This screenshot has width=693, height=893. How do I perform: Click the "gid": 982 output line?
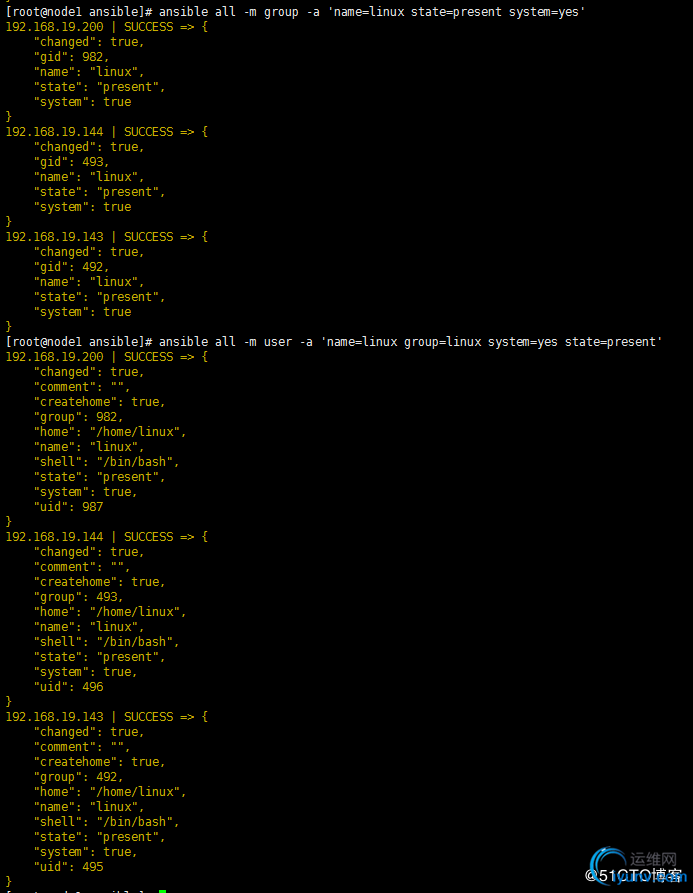tap(71, 57)
